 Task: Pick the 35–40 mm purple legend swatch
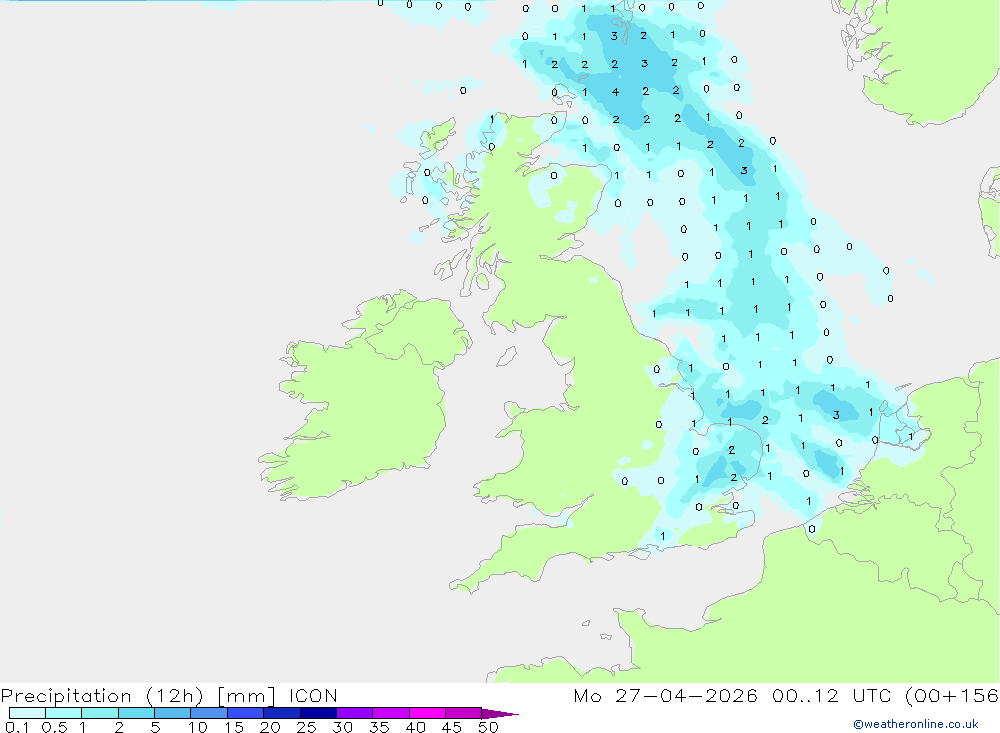tap(390, 713)
